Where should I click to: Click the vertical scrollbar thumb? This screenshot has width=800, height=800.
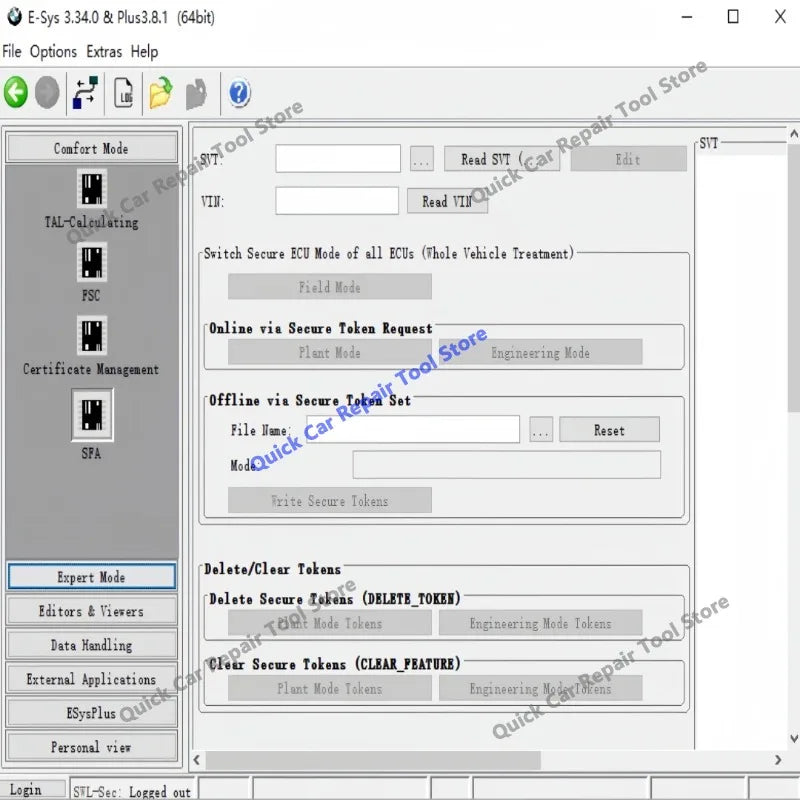pos(794,278)
